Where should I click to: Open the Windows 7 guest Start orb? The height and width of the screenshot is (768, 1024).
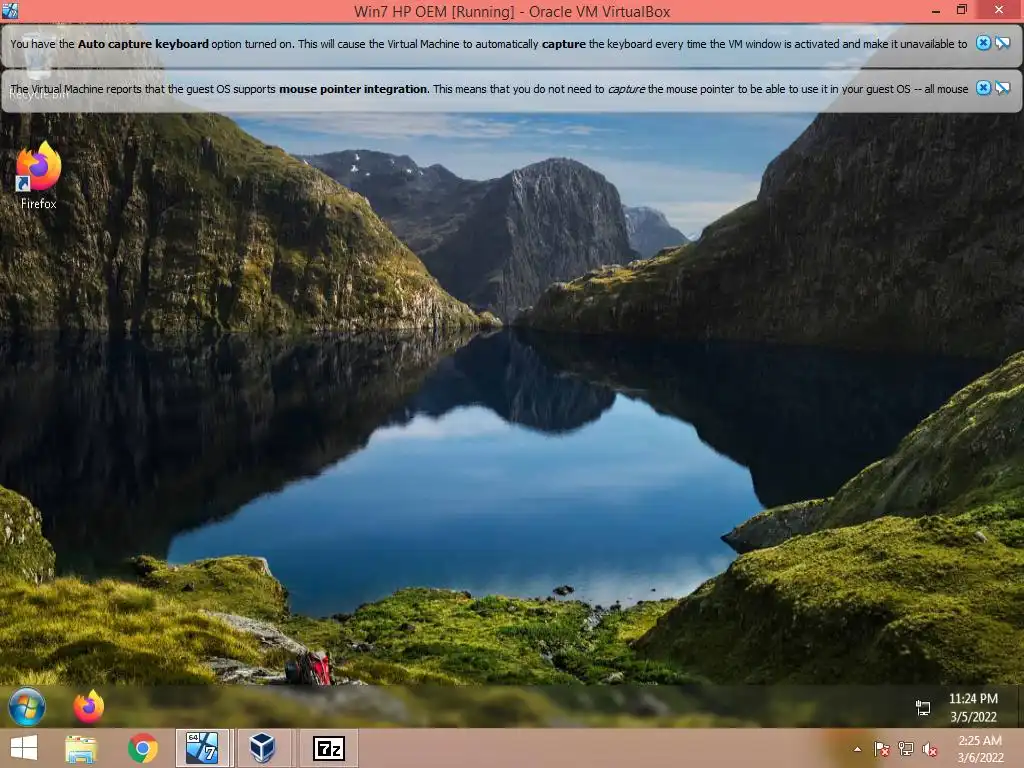click(27, 706)
